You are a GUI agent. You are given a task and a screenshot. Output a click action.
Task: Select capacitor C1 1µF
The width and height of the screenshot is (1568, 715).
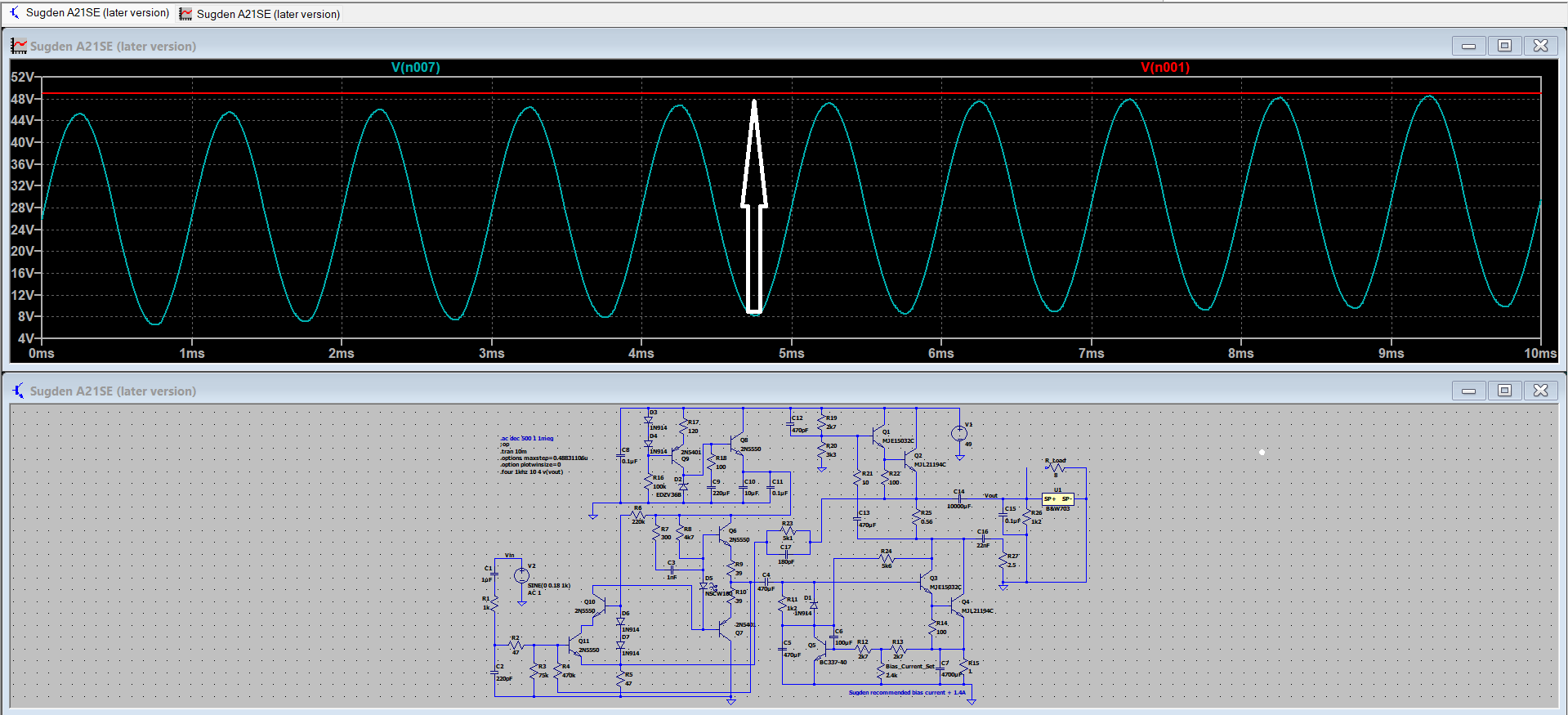coord(495,574)
